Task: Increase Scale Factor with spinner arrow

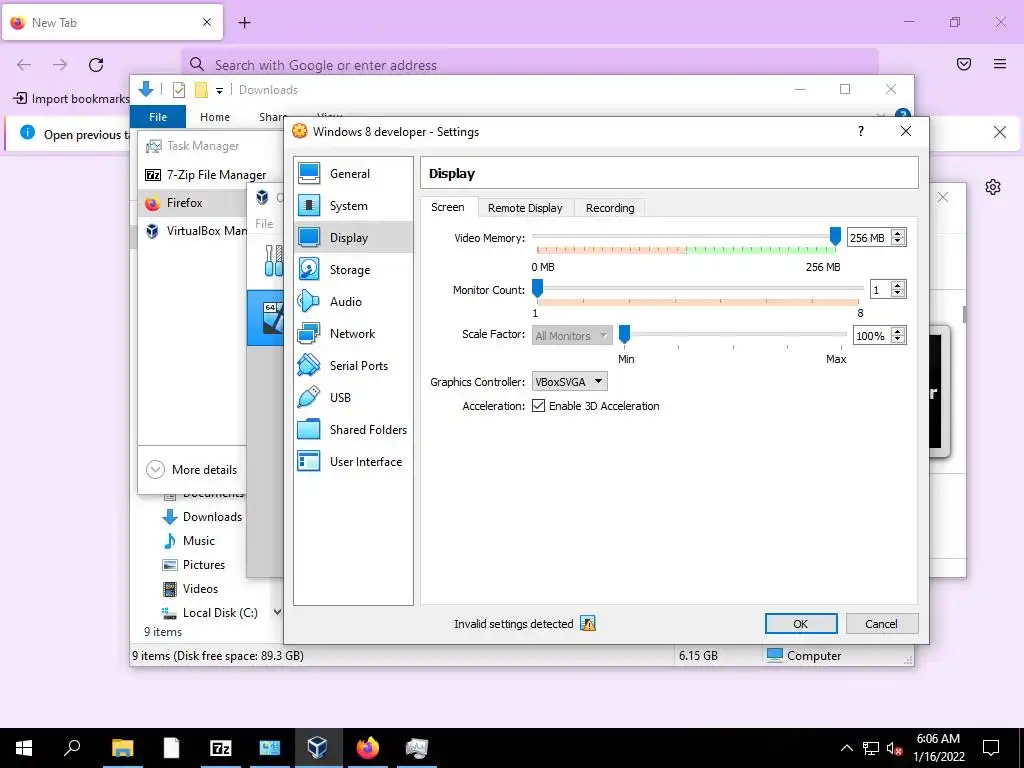Action: coord(899,331)
